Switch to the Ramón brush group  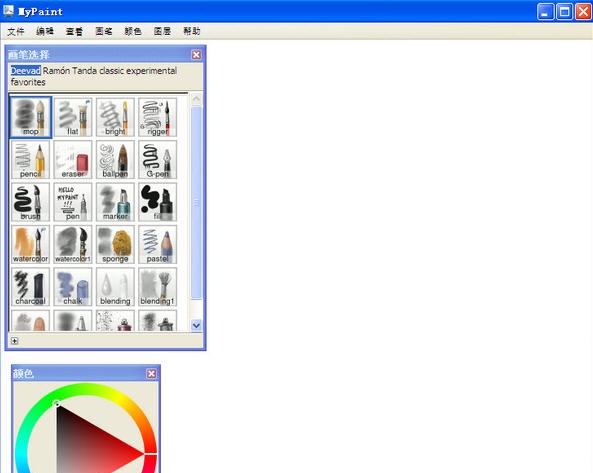click(x=56, y=71)
